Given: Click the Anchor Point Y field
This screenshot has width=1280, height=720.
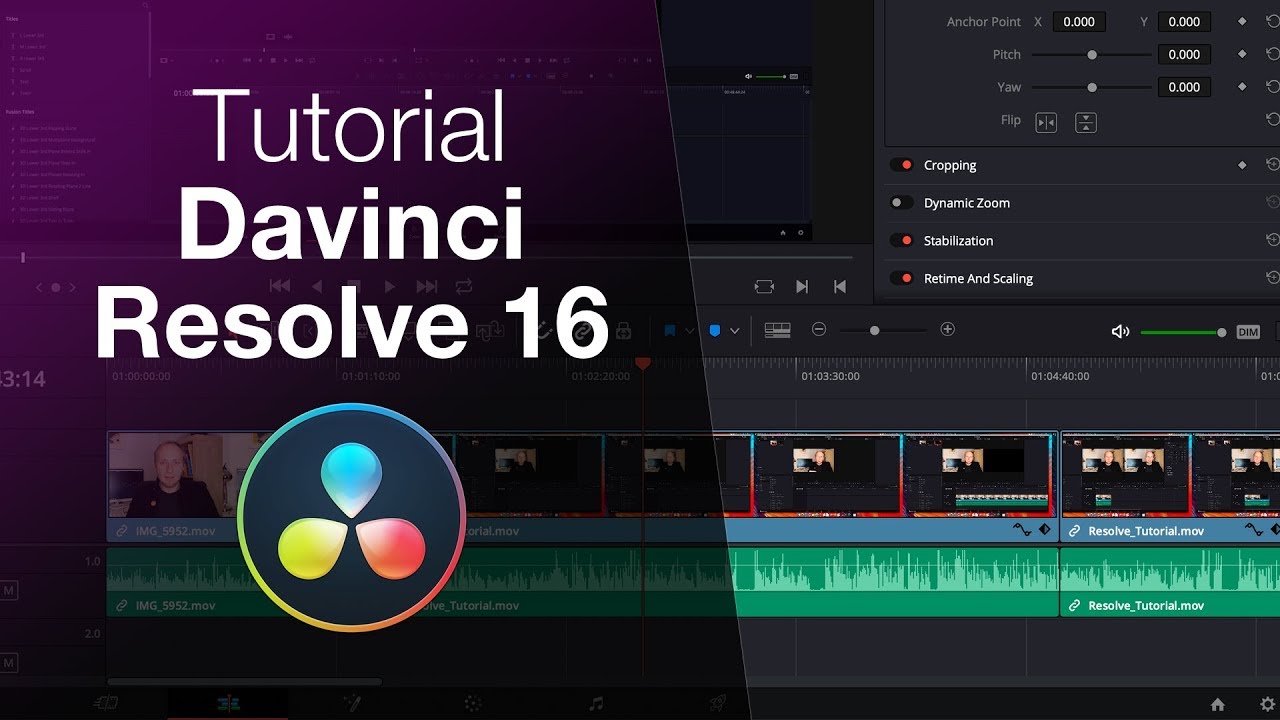Looking at the screenshot, I should (1184, 21).
